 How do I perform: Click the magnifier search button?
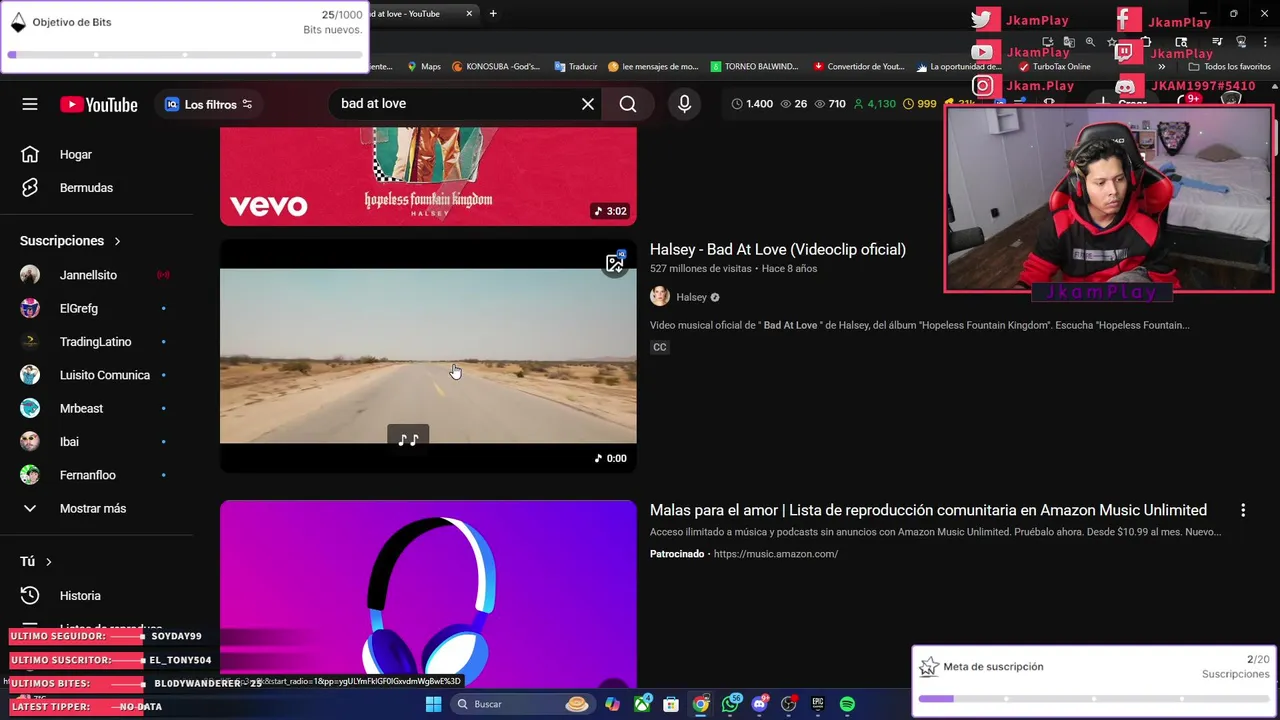(x=628, y=104)
